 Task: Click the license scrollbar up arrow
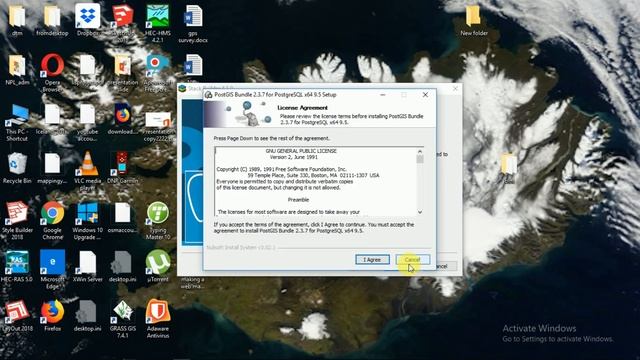(420, 151)
